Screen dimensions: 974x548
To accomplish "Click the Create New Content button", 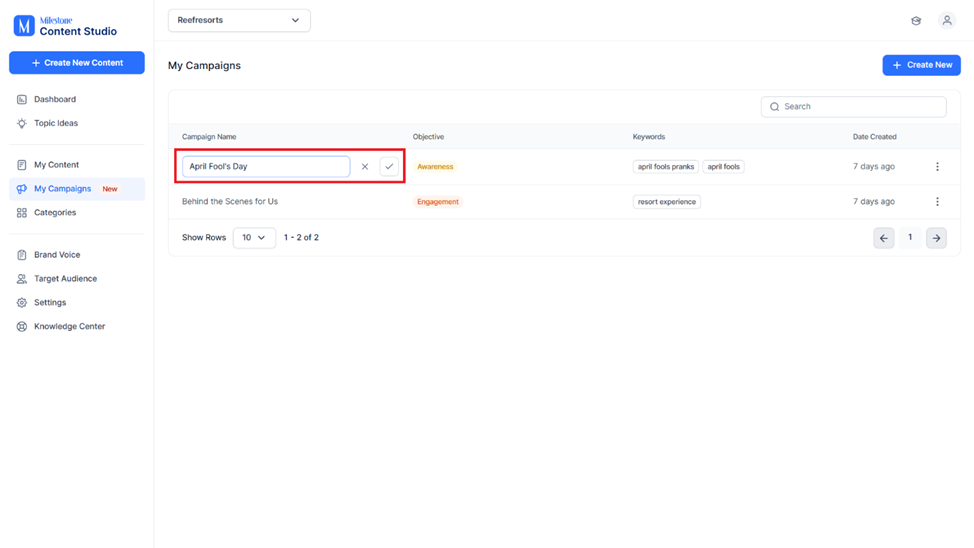I will [x=77, y=63].
